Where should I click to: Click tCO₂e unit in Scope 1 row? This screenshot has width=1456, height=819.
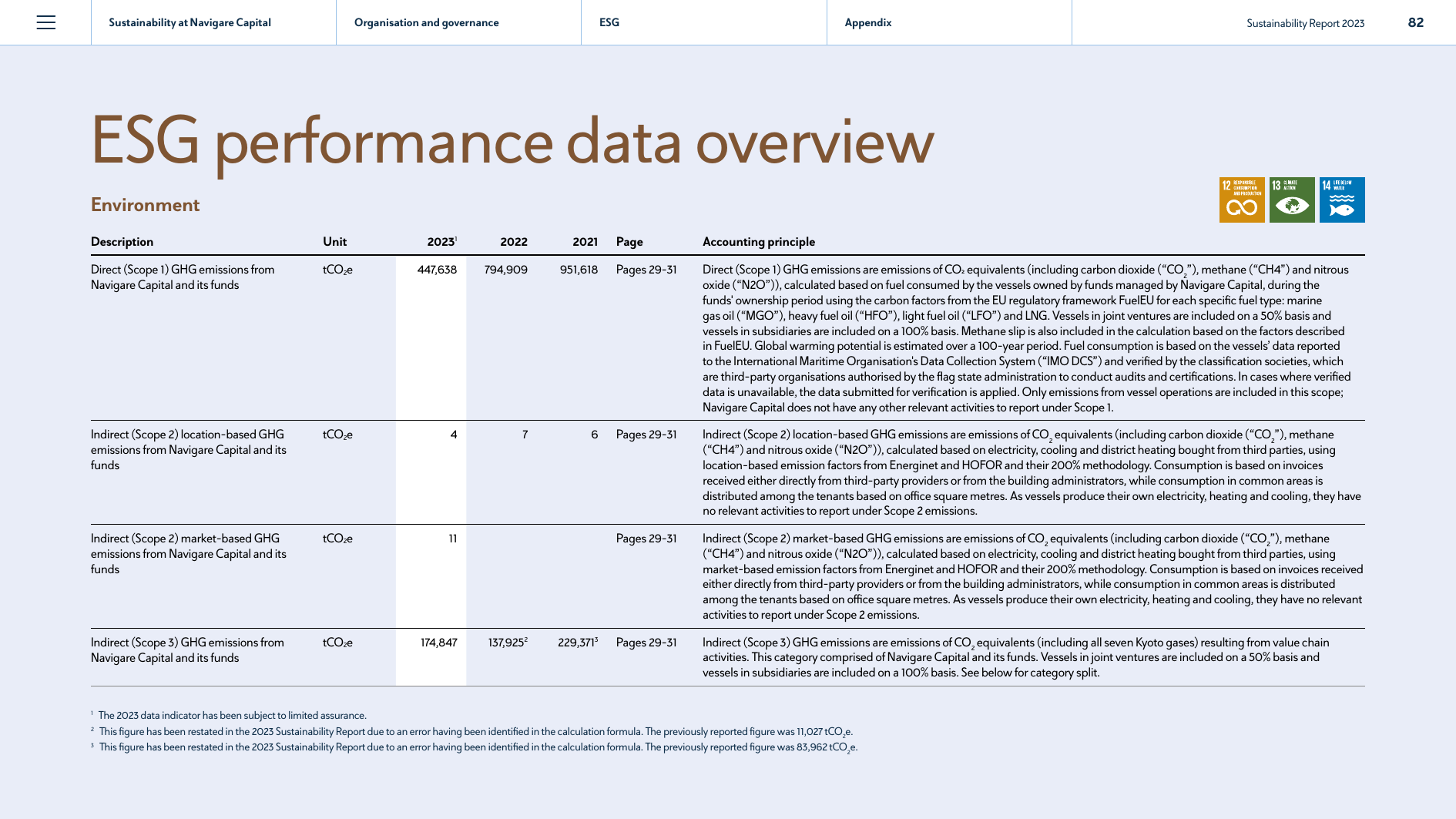pyautogui.click(x=337, y=270)
